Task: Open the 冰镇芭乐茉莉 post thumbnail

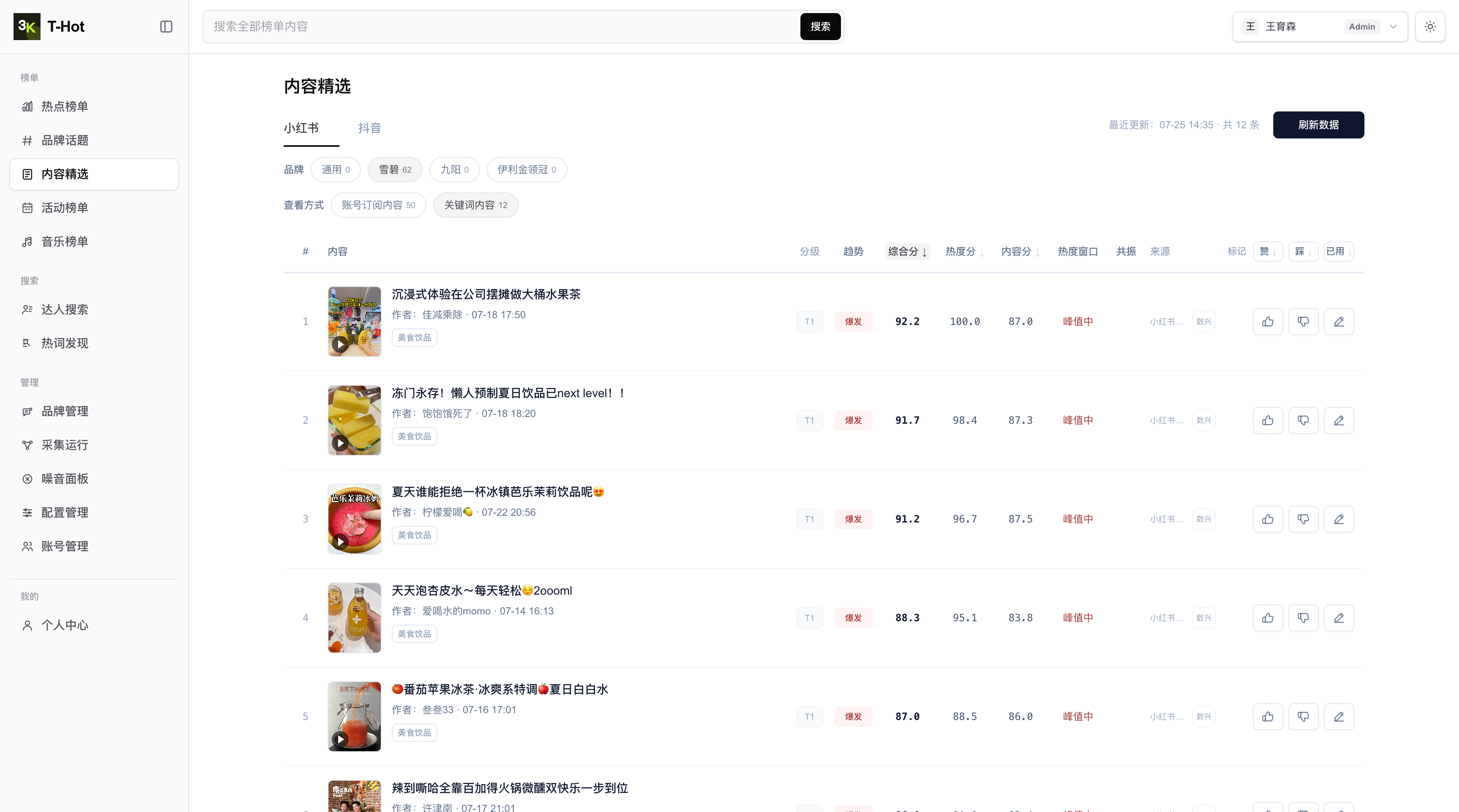Action: coord(355,519)
